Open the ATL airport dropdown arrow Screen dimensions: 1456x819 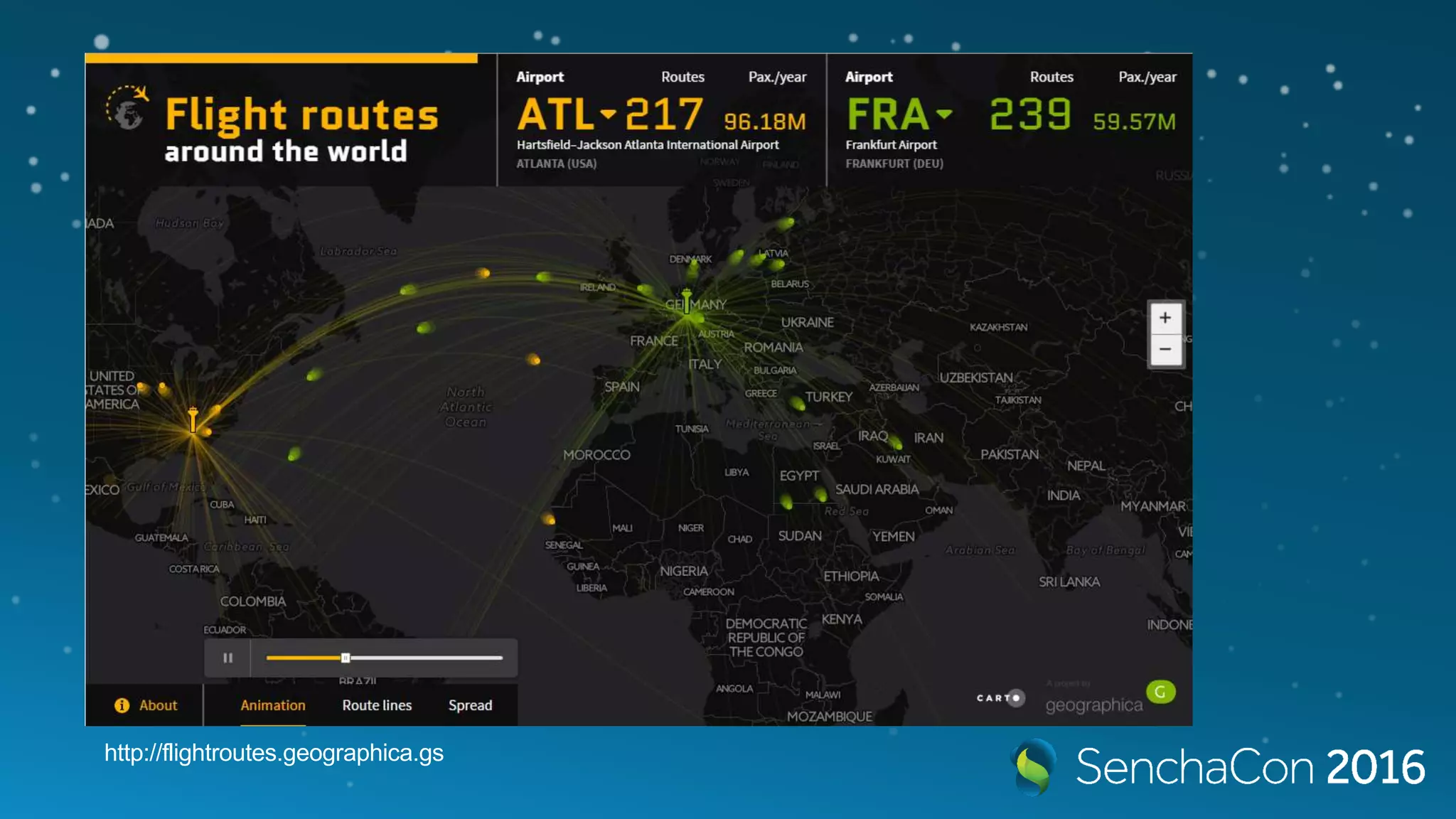click(x=608, y=114)
